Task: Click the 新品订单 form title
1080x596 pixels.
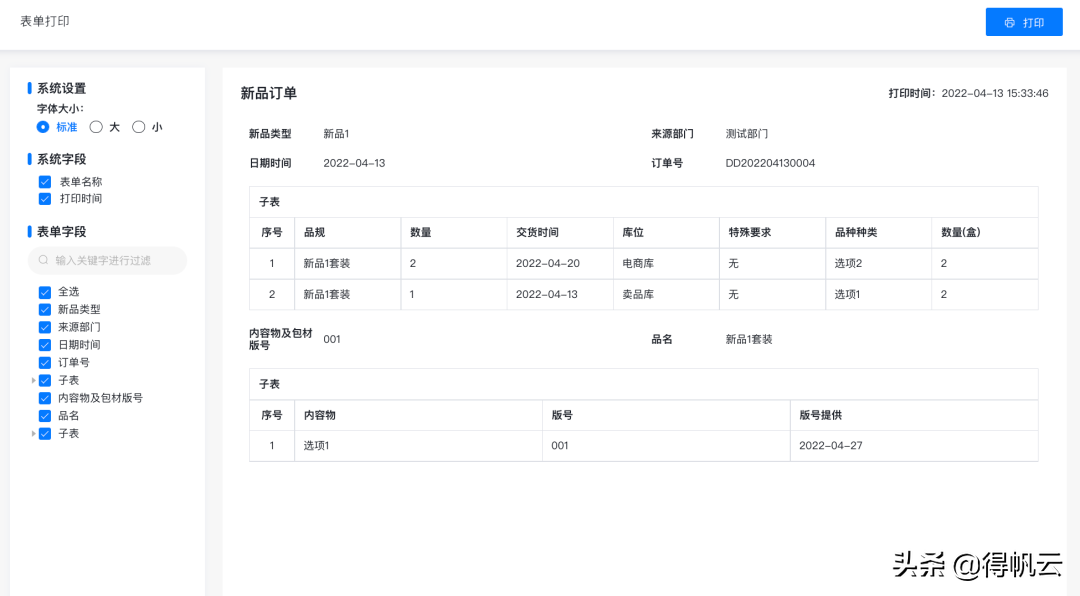Action: [x=269, y=93]
